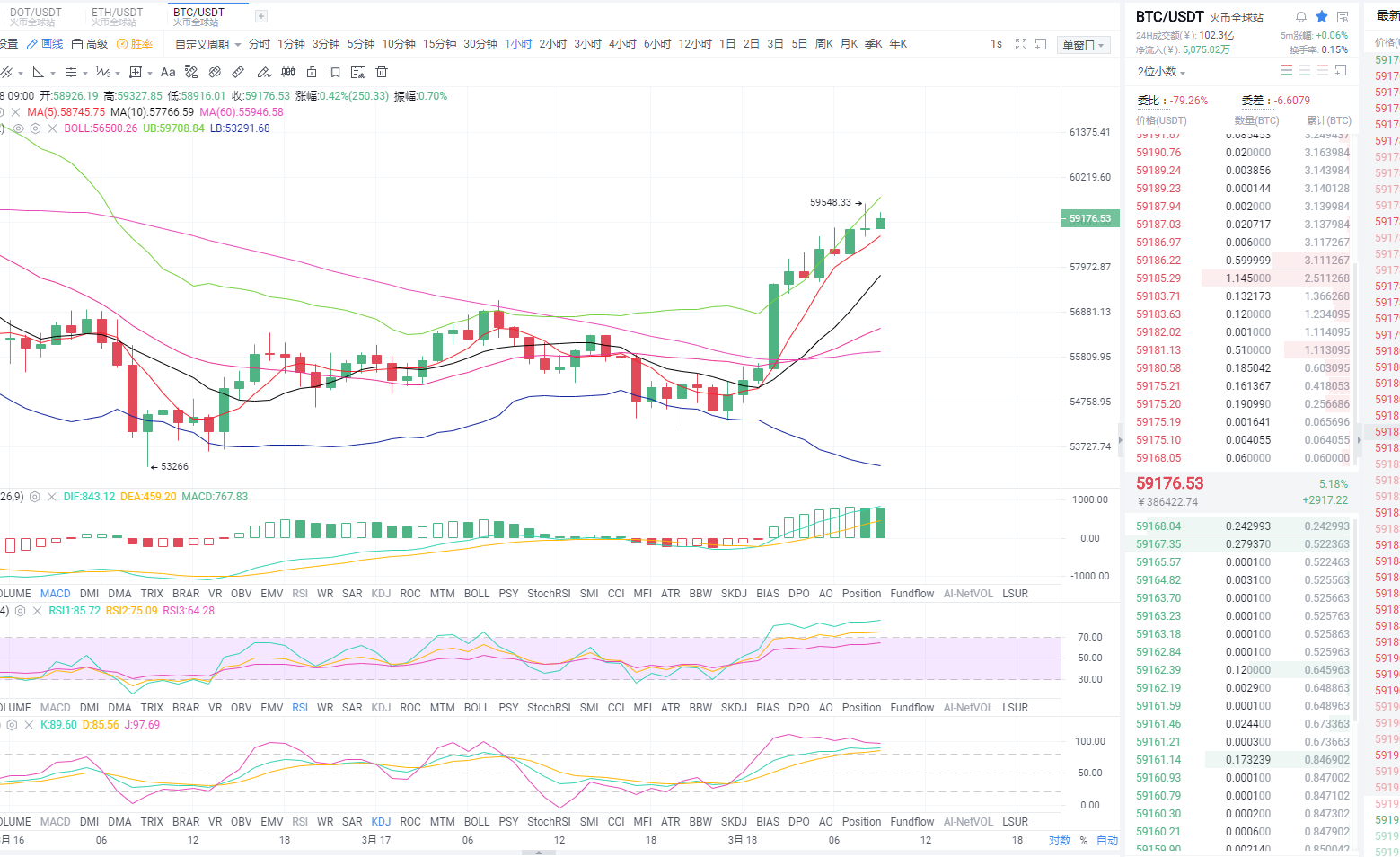Select DMI in the MACD panel indicator row
This screenshot has height=857, width=1400.
(x=90, y=594)
